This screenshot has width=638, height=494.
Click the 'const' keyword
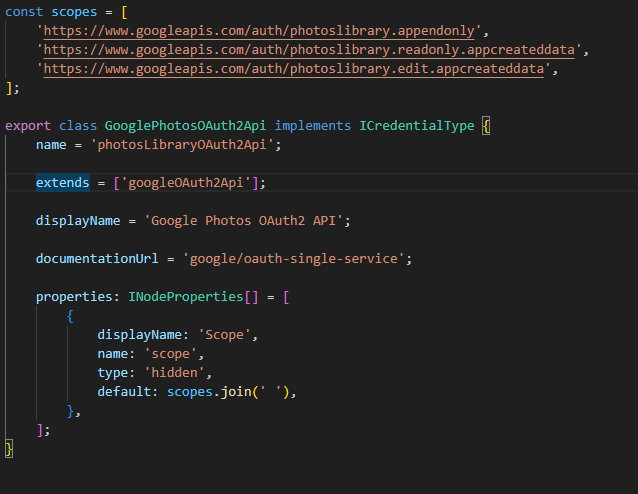pos(24,12)
